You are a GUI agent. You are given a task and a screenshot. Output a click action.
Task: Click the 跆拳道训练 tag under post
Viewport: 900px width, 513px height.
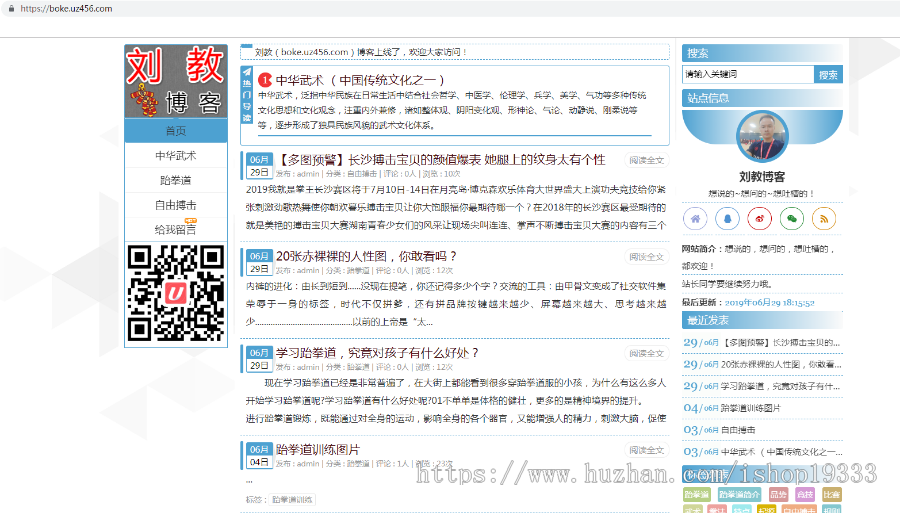tap(293, 500)
